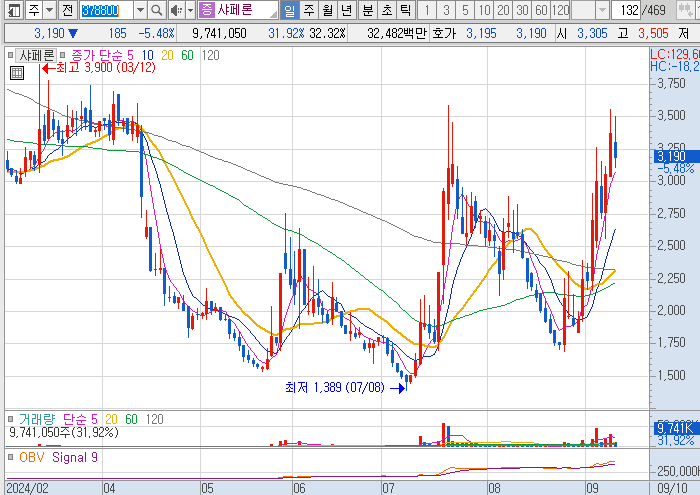Click the volume value 9,741,050 in info bar
Image resolution: width=700 pixels, height=495 pixels.
tap(219, 33)
